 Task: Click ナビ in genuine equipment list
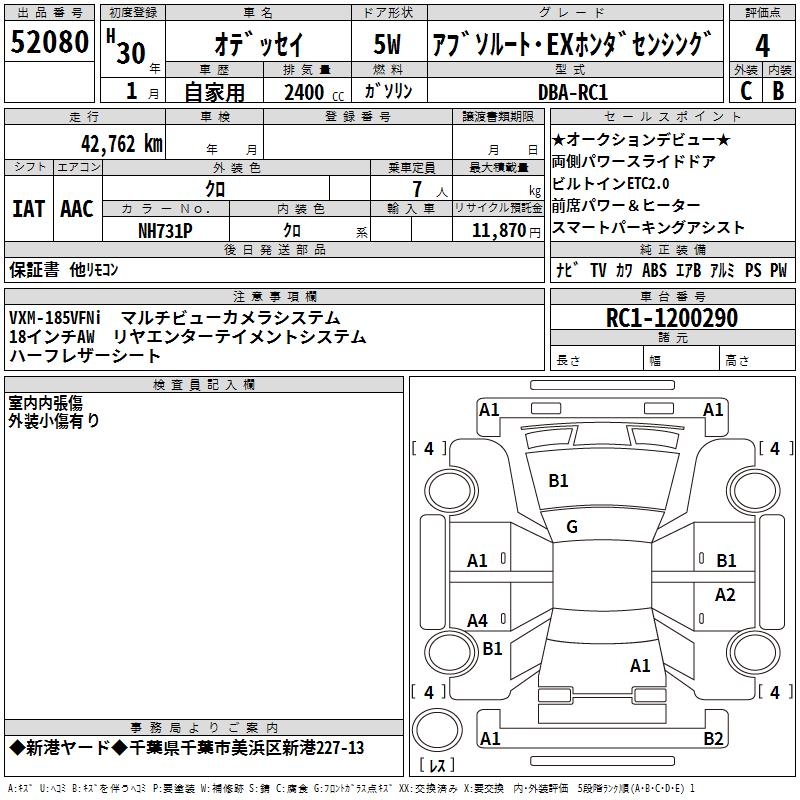(567, 270)
